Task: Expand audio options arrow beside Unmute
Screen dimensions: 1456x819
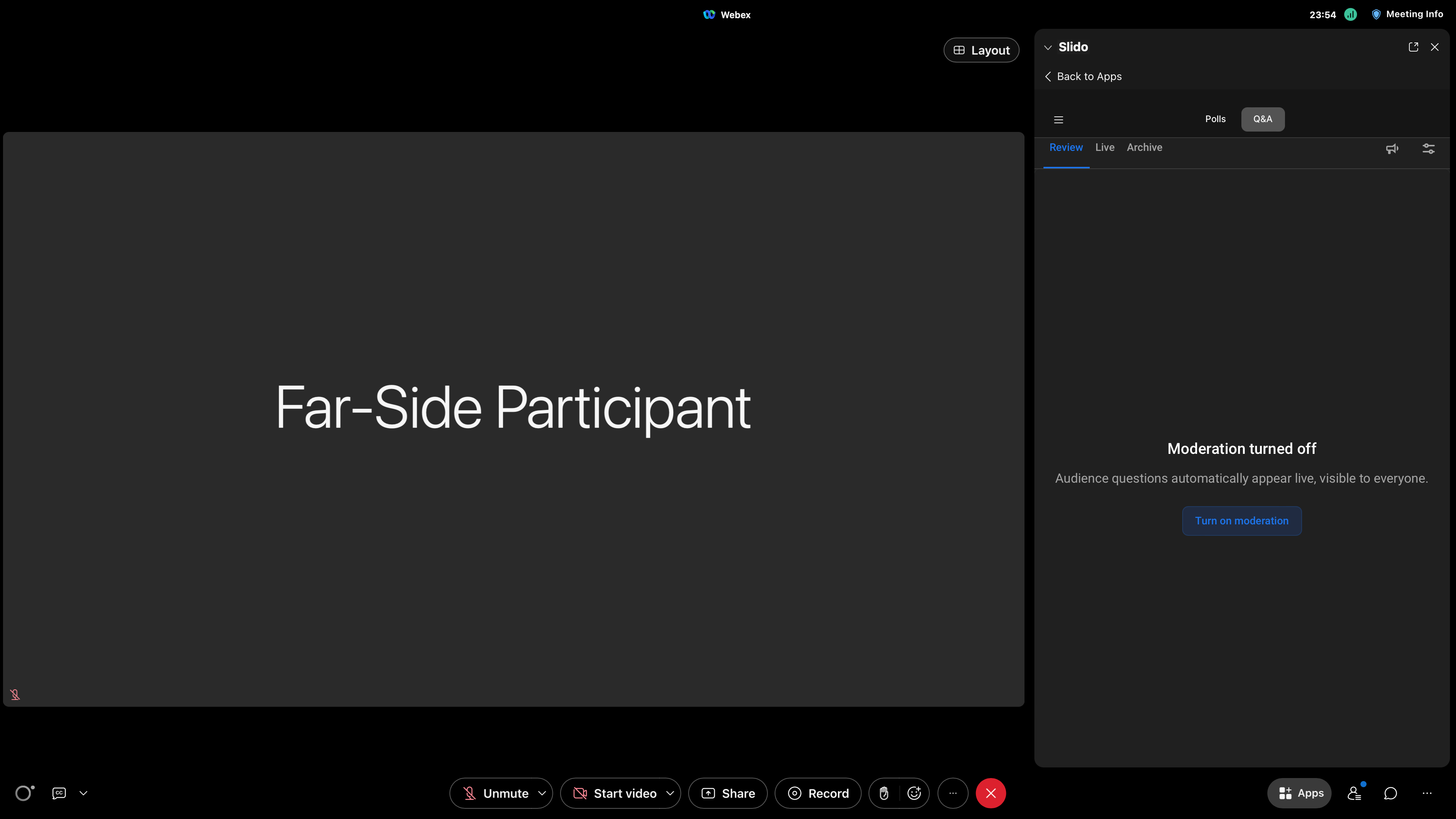Action: pyautogui.click(x=542, y=793)
